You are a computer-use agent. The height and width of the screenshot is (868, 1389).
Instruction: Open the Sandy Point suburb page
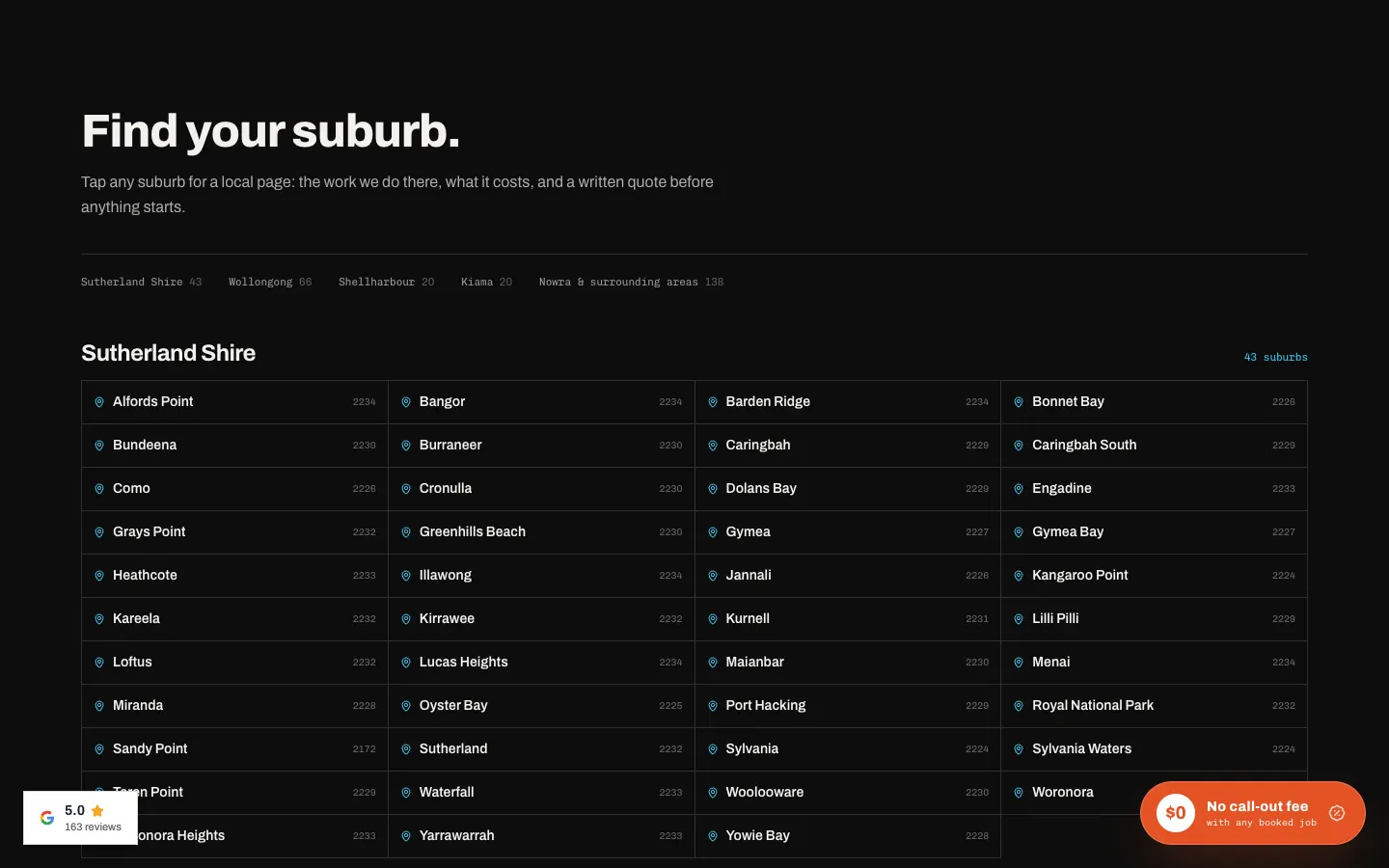tap(234, 749)
